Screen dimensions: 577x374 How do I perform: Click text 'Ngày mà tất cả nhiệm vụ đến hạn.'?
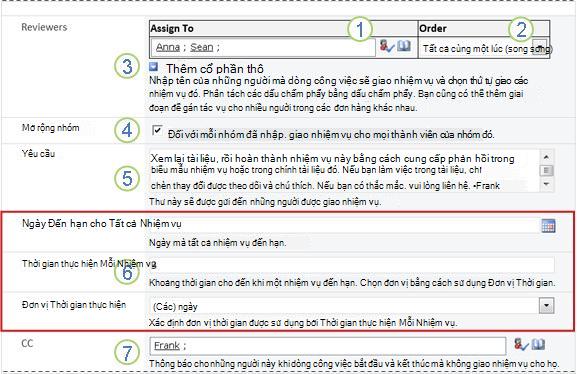pyautogui.click(x=217, y=243)
